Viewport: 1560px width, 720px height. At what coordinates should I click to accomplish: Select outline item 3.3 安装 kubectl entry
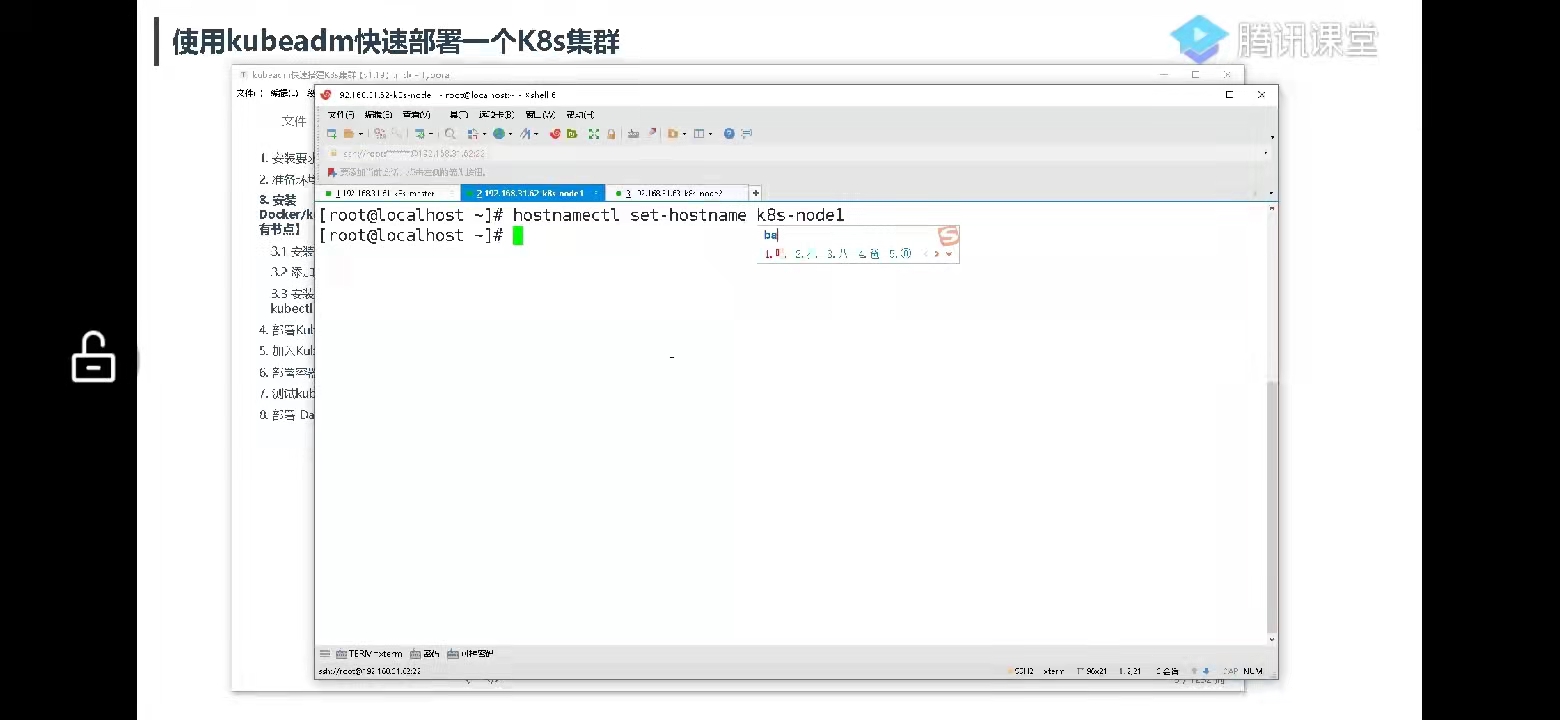[x=292, y=301]
